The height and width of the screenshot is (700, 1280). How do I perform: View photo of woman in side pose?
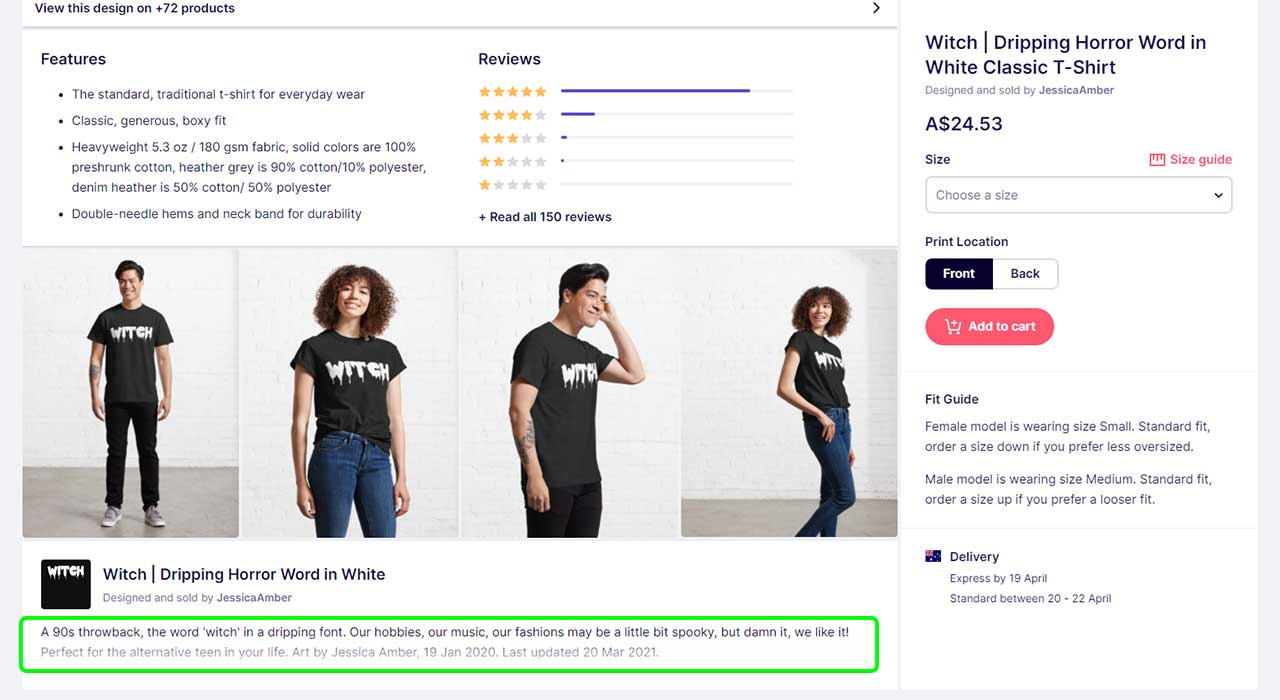point(789,394)
